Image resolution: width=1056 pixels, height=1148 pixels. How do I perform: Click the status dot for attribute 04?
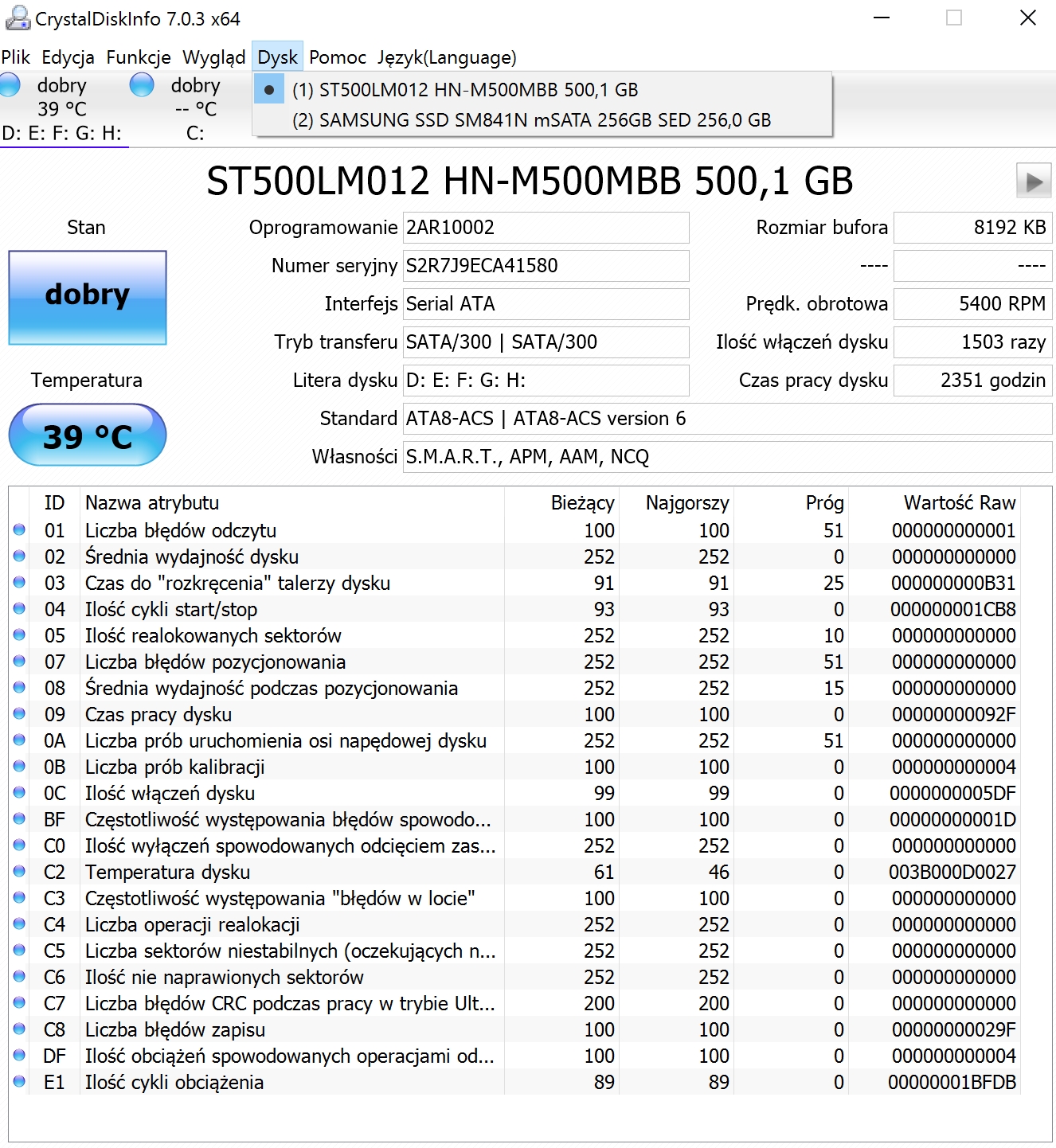[x=19, y=608]
